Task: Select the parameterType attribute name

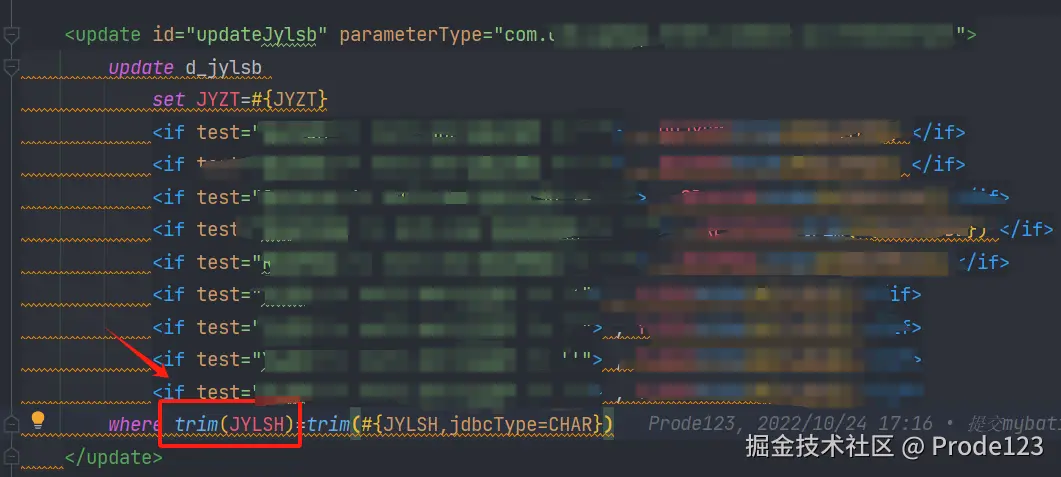Action: pyautogui.click(x=410, y=35)
